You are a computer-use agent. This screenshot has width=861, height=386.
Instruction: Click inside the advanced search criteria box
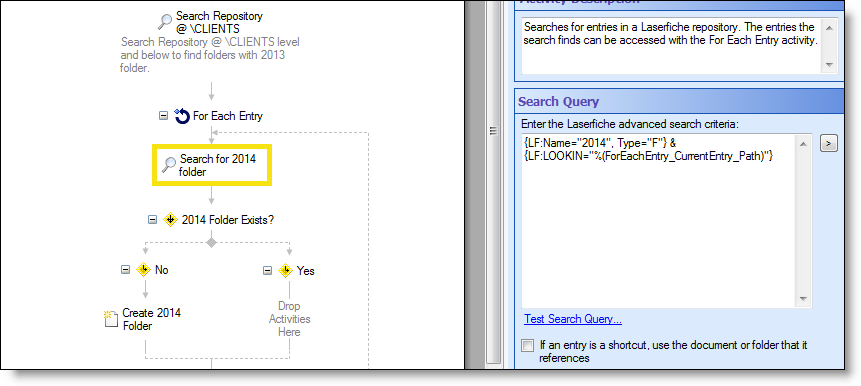click(659, 220)
